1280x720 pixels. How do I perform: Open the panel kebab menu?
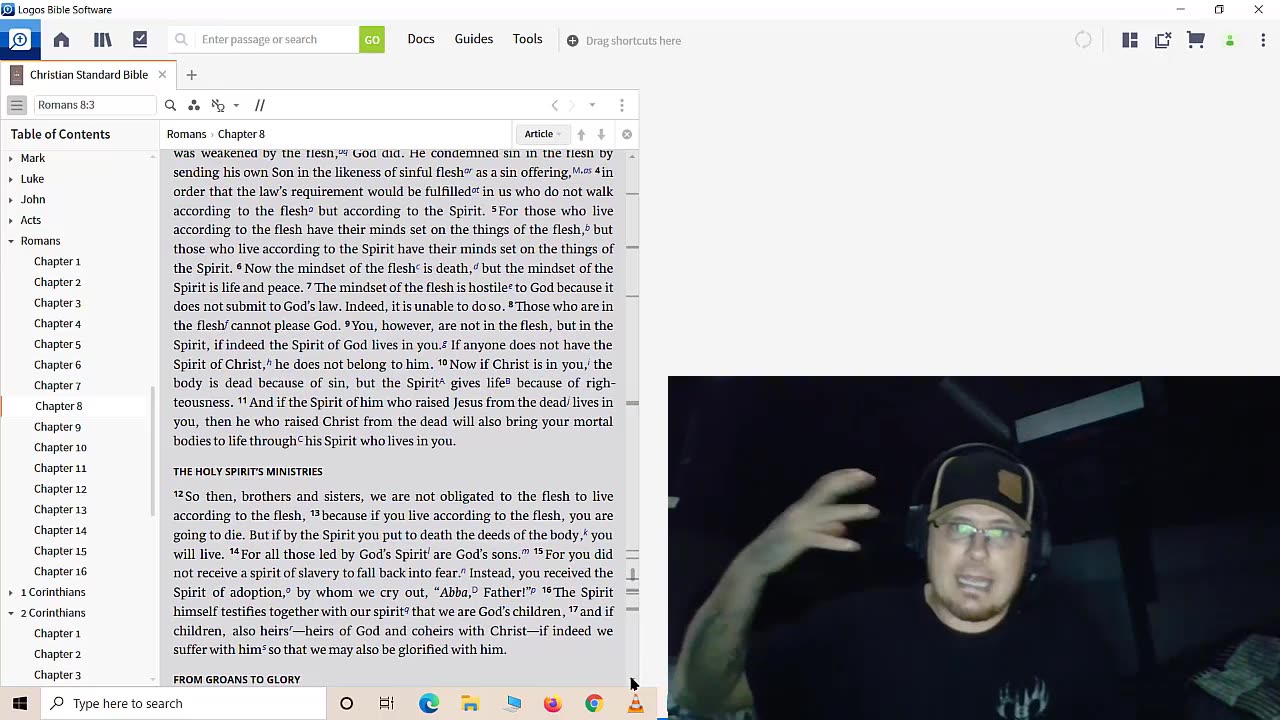click(x=622, y=105)
